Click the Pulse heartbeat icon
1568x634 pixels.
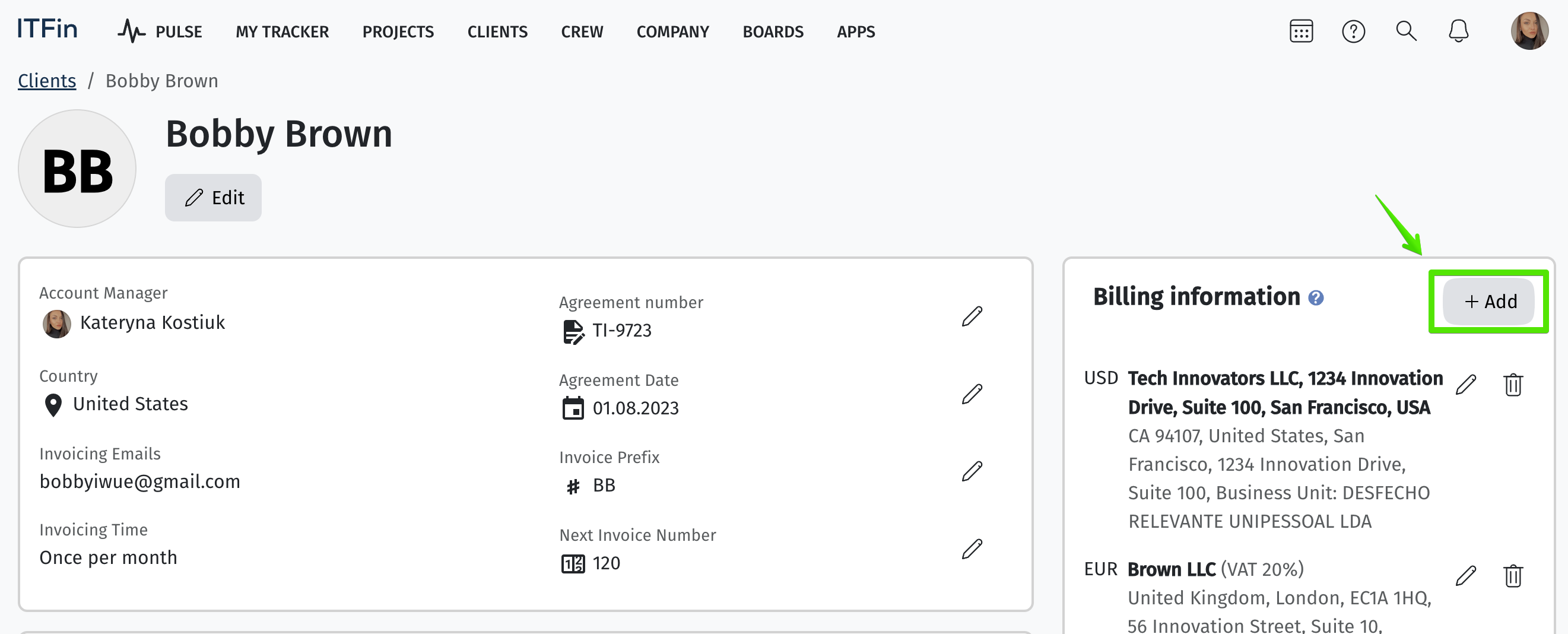(132, 31)
